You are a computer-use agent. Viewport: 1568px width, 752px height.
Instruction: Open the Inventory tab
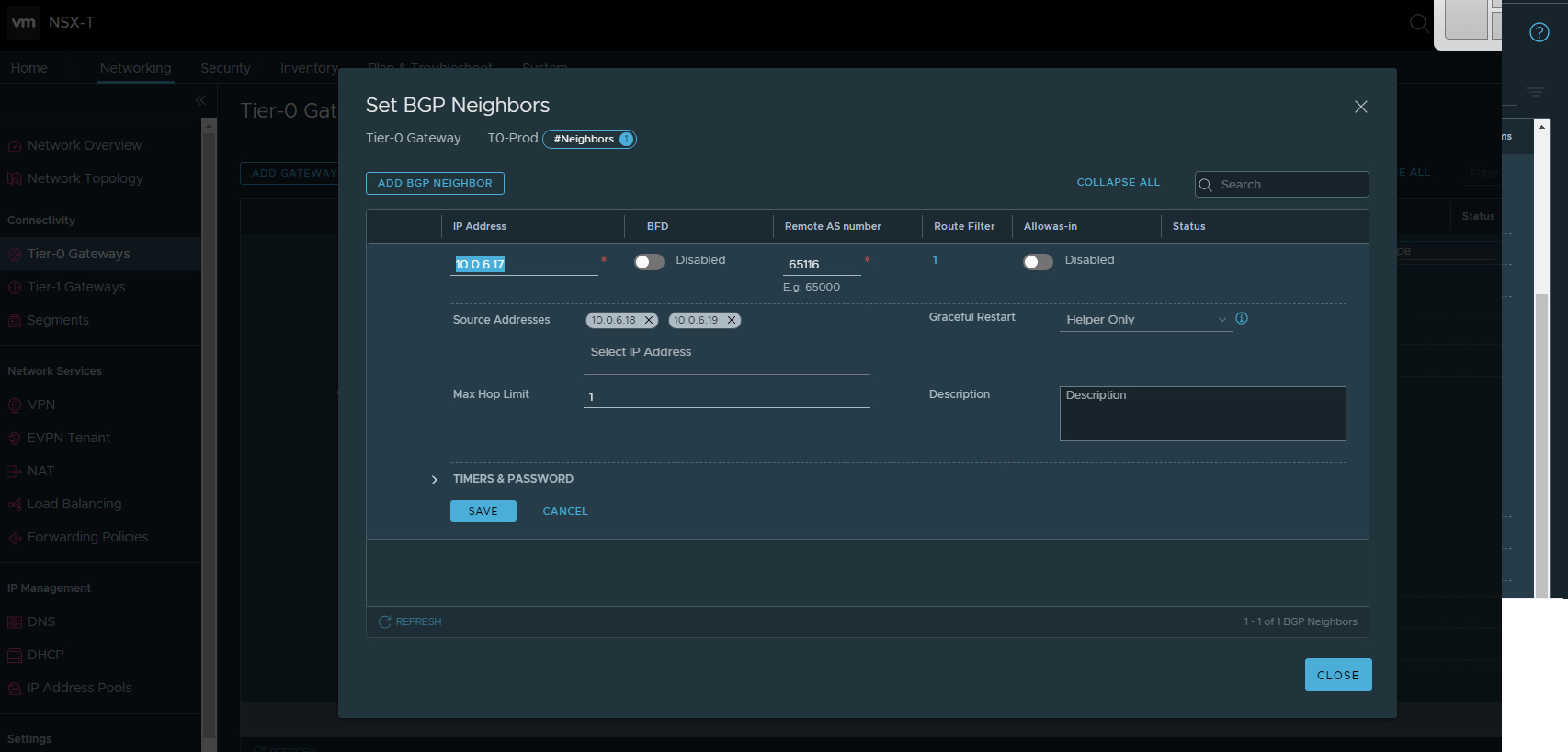click(309, 68)
